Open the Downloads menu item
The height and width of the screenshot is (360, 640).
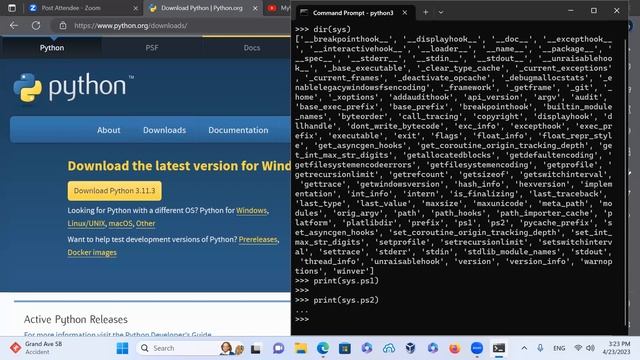(164, 130)
